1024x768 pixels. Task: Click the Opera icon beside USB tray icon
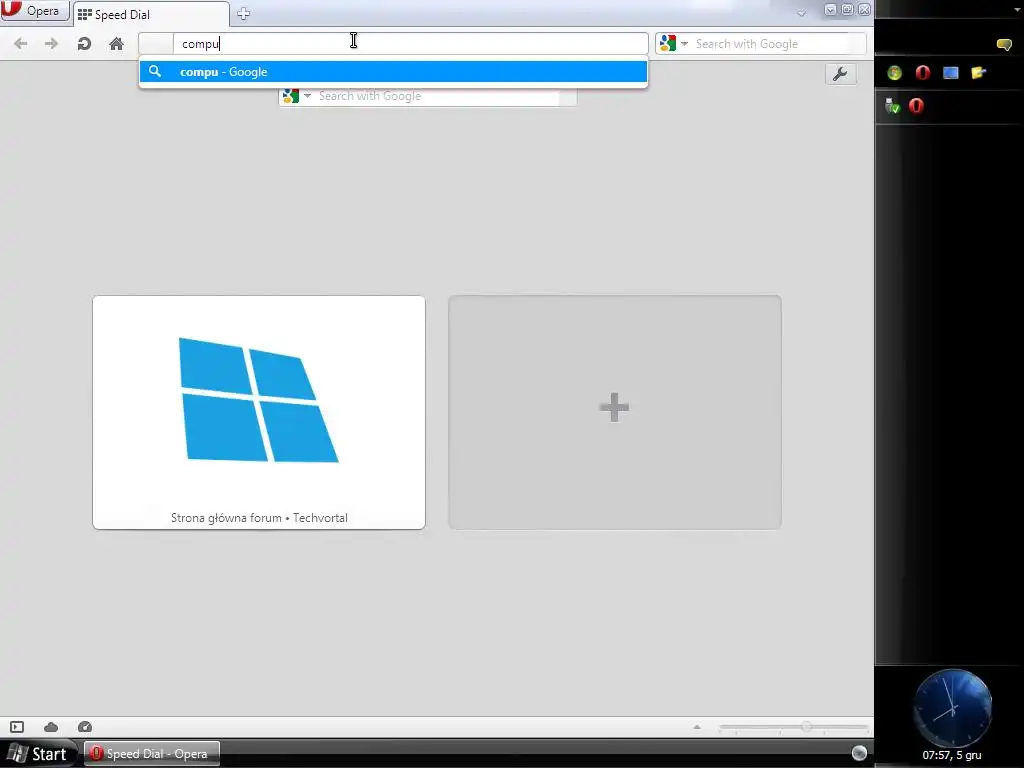[916, 105]
